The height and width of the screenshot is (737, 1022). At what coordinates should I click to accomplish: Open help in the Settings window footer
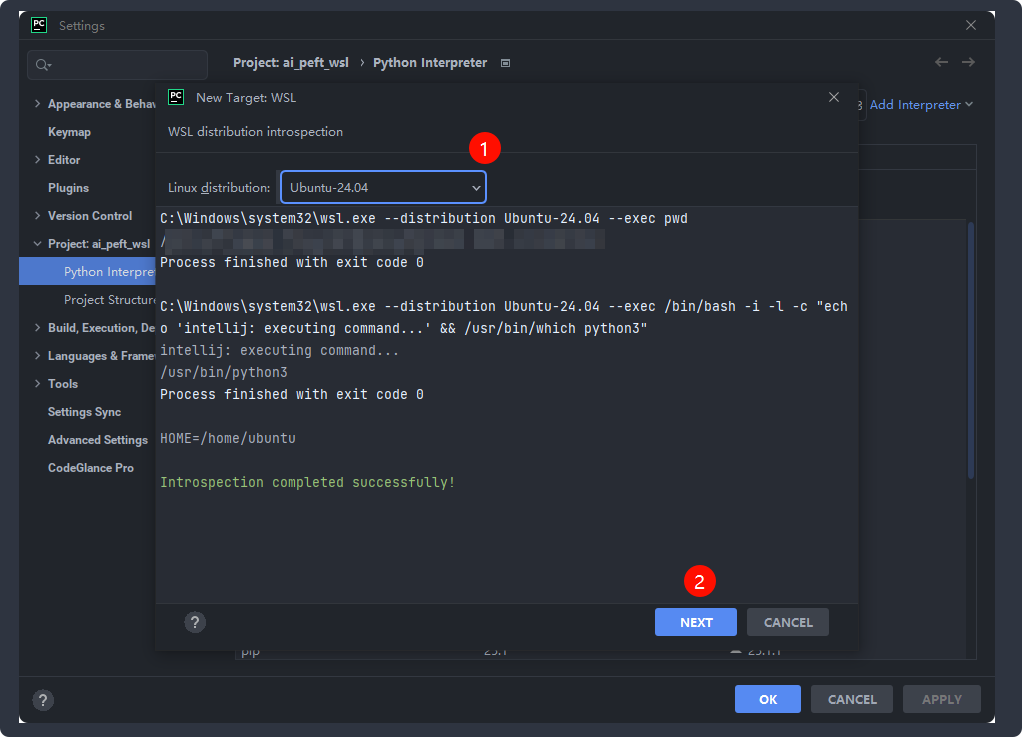coord(43,700)
